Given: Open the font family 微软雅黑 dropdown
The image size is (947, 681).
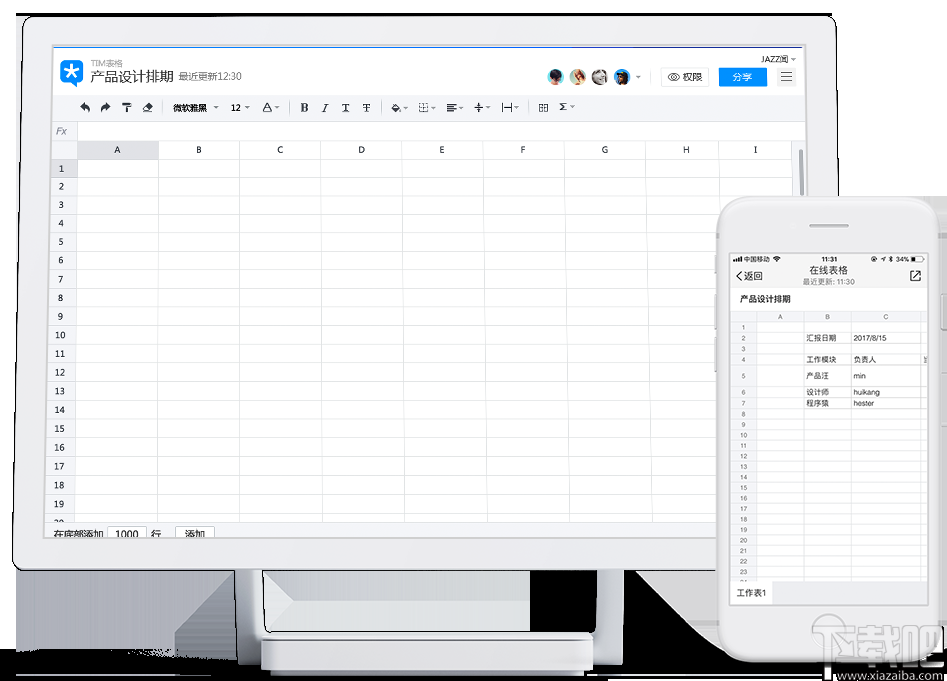Looking at the screenshot, I should pyautogui.click(x=196, y=107).
